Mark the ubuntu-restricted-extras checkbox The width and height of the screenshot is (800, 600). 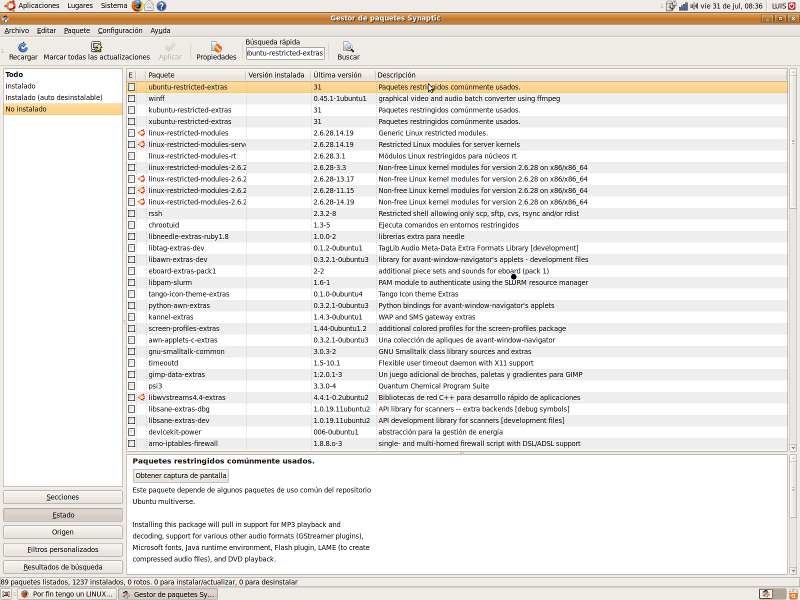131,87
